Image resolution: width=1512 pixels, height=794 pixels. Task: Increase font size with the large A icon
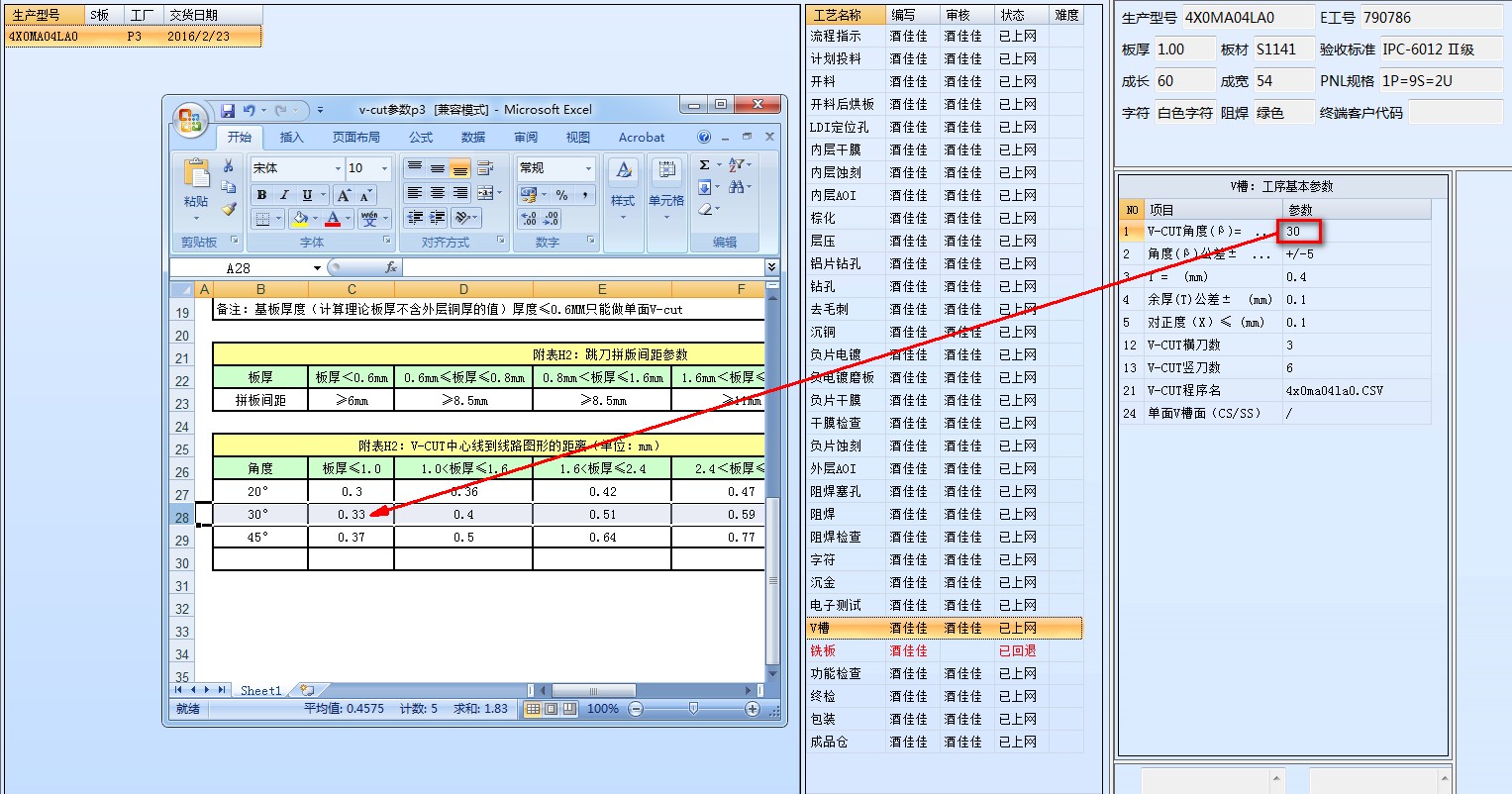344,195
